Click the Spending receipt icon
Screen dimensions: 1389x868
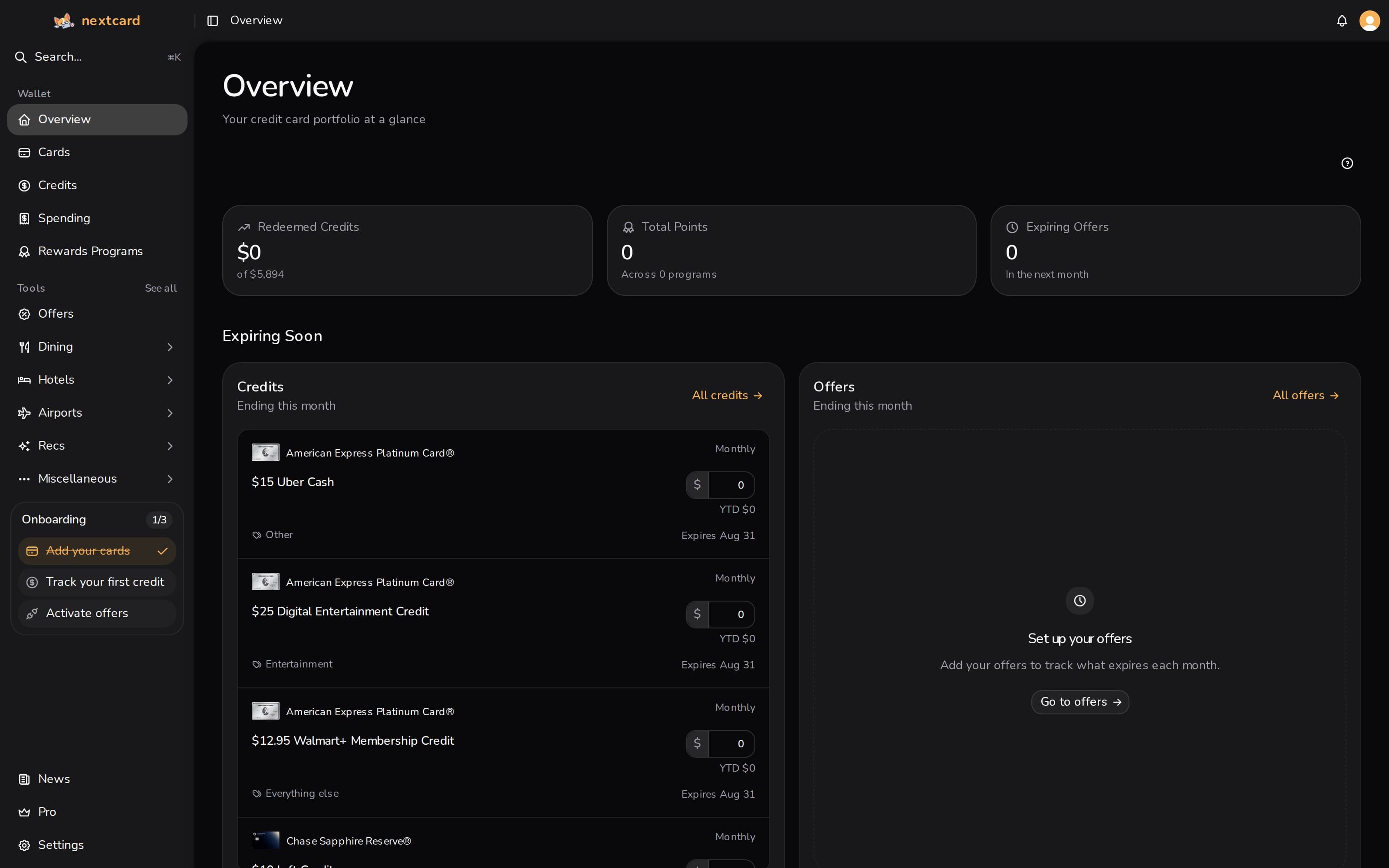click(x=24, y=219)
